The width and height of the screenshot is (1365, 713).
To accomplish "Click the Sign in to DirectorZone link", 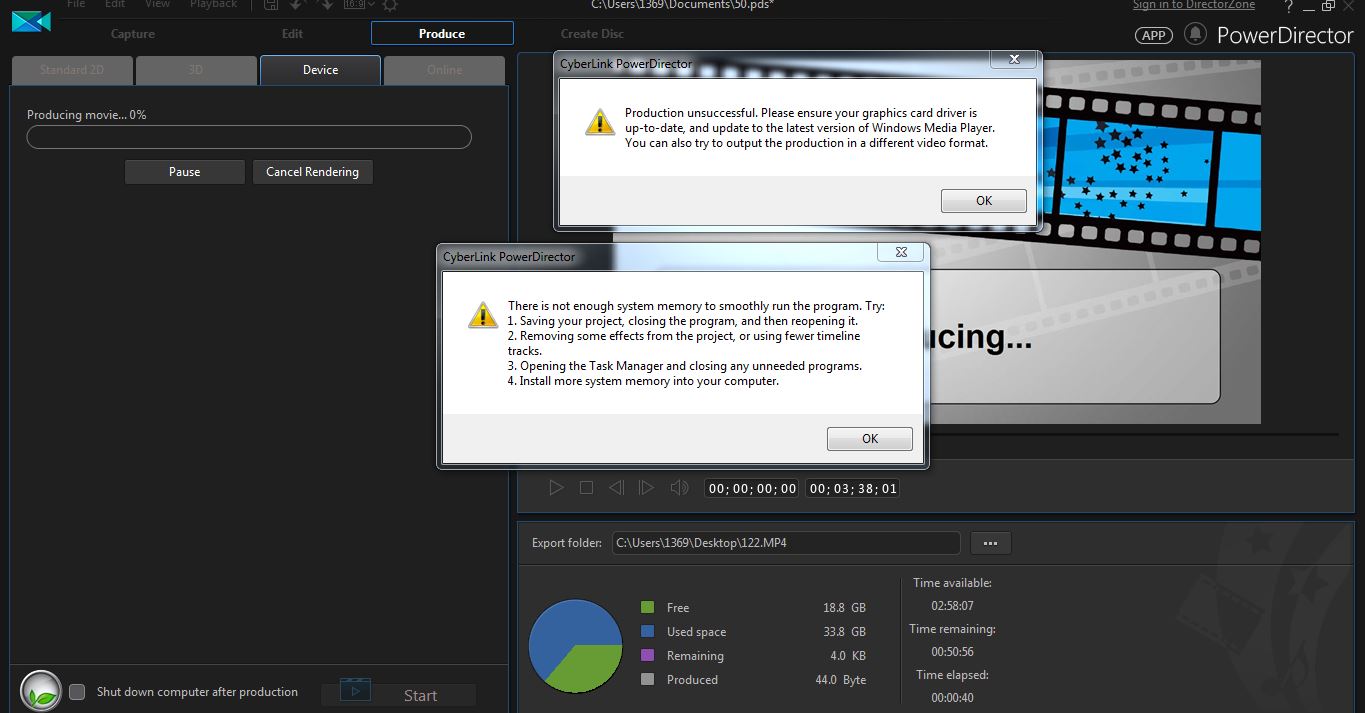I will [1194, 5].
